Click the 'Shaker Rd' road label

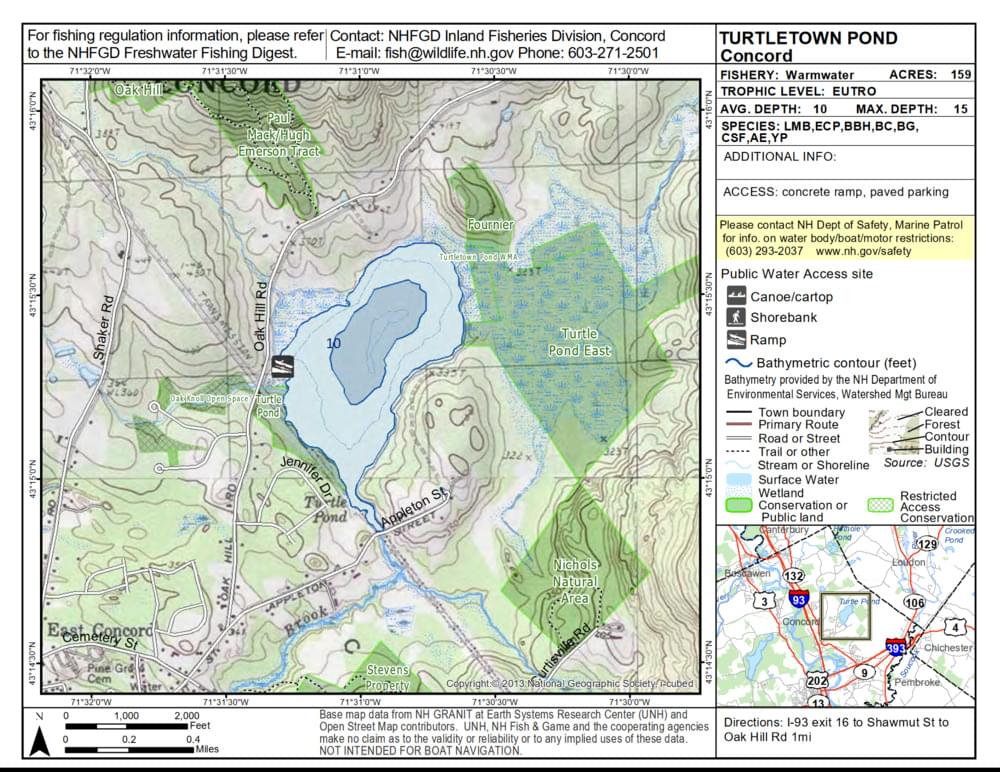103,327
